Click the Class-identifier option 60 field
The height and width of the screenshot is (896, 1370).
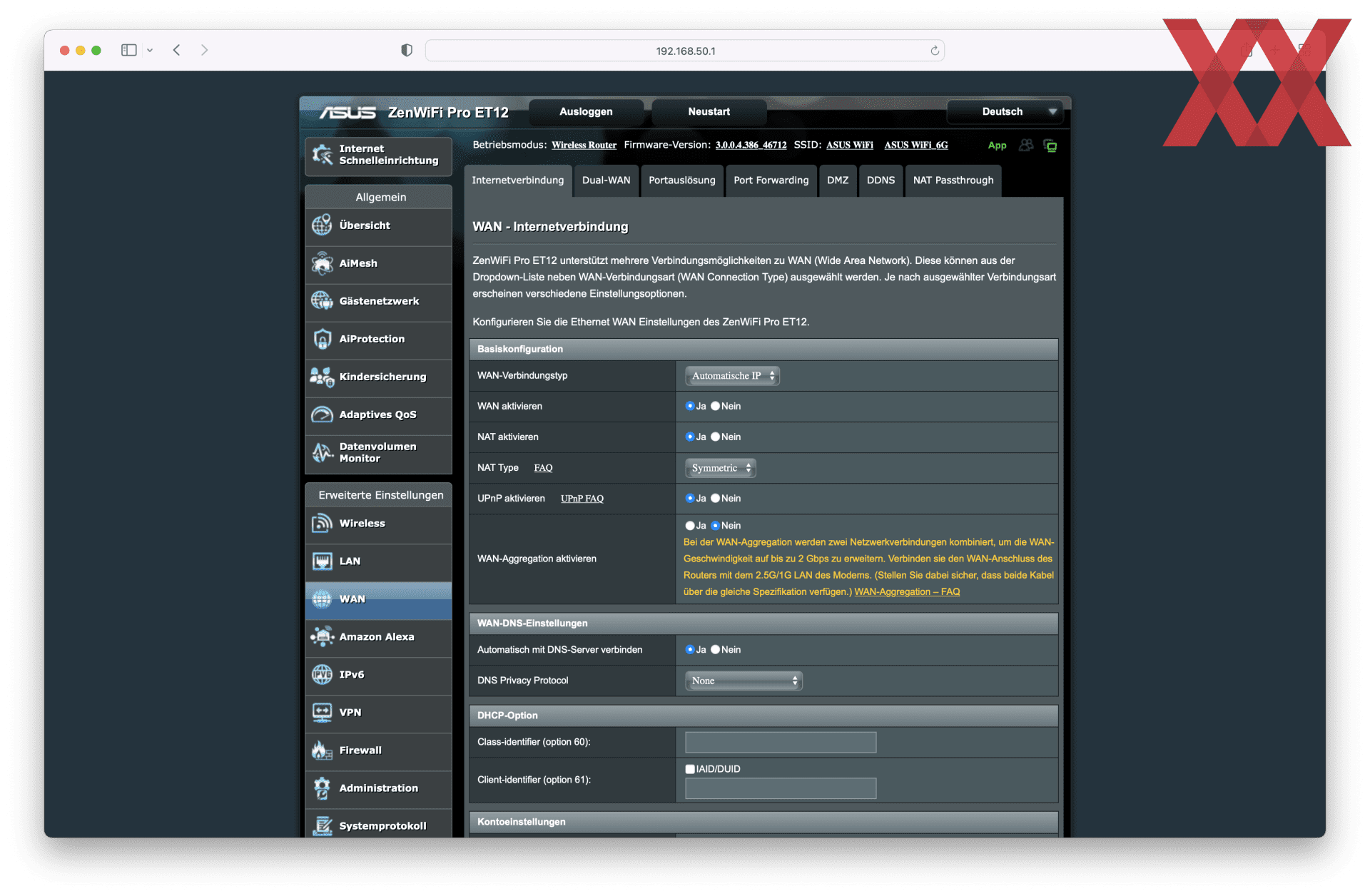[780, 743]
